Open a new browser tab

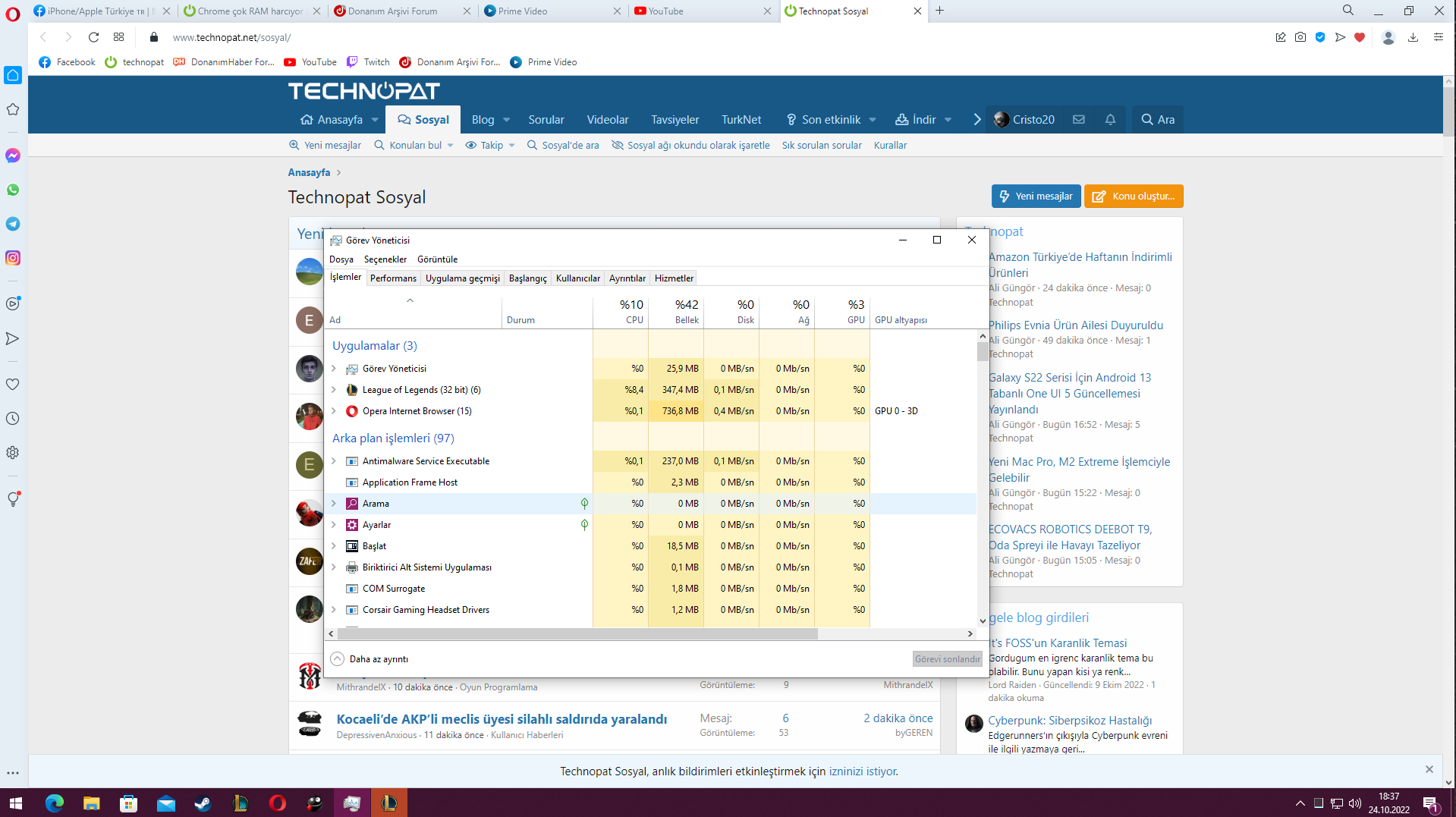(x=939, y=11)
